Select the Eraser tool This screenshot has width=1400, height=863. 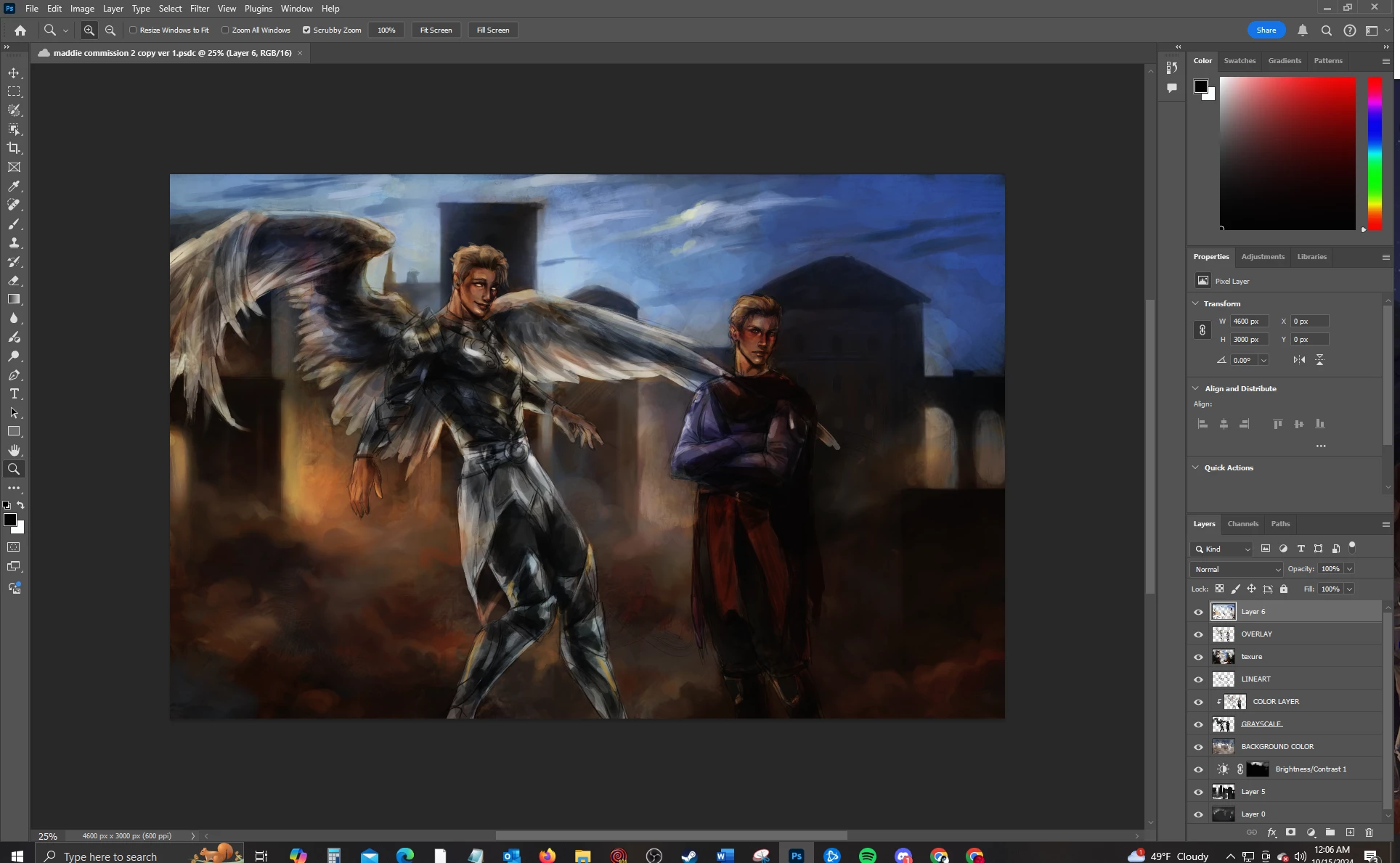pyautogui.click(x=14, y=280)
